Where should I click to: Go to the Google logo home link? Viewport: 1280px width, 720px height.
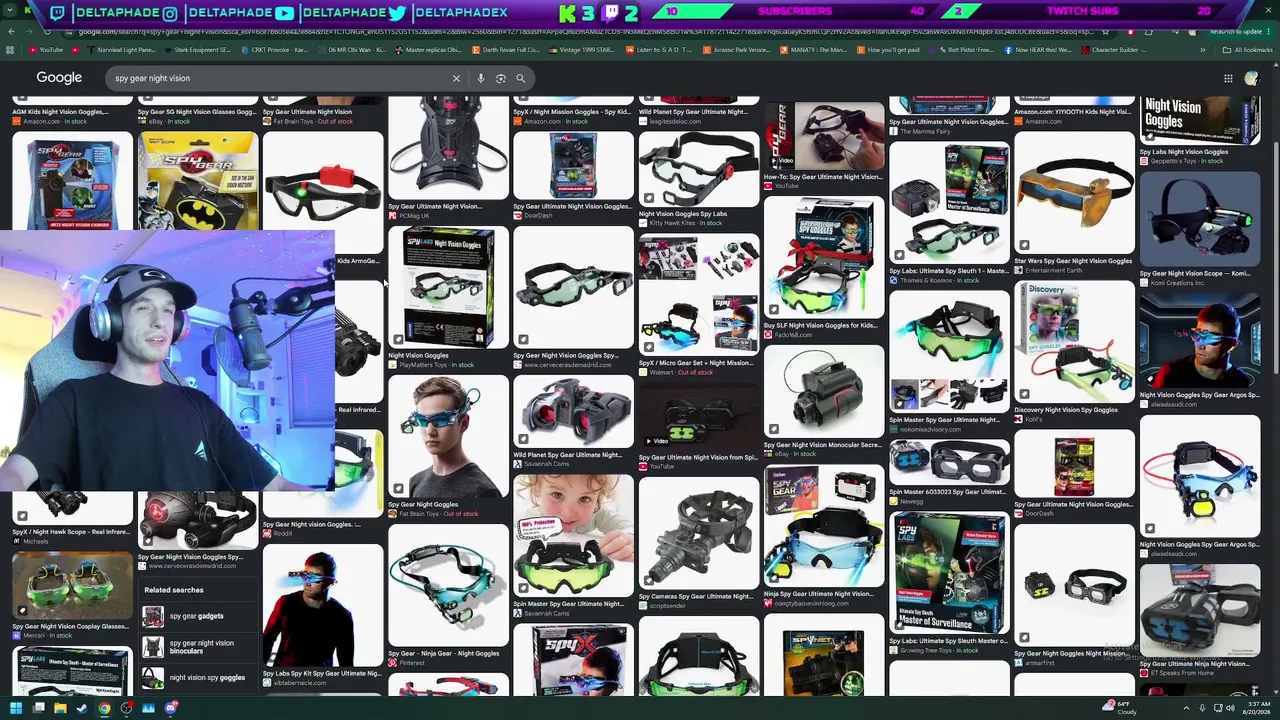point(59,78)
